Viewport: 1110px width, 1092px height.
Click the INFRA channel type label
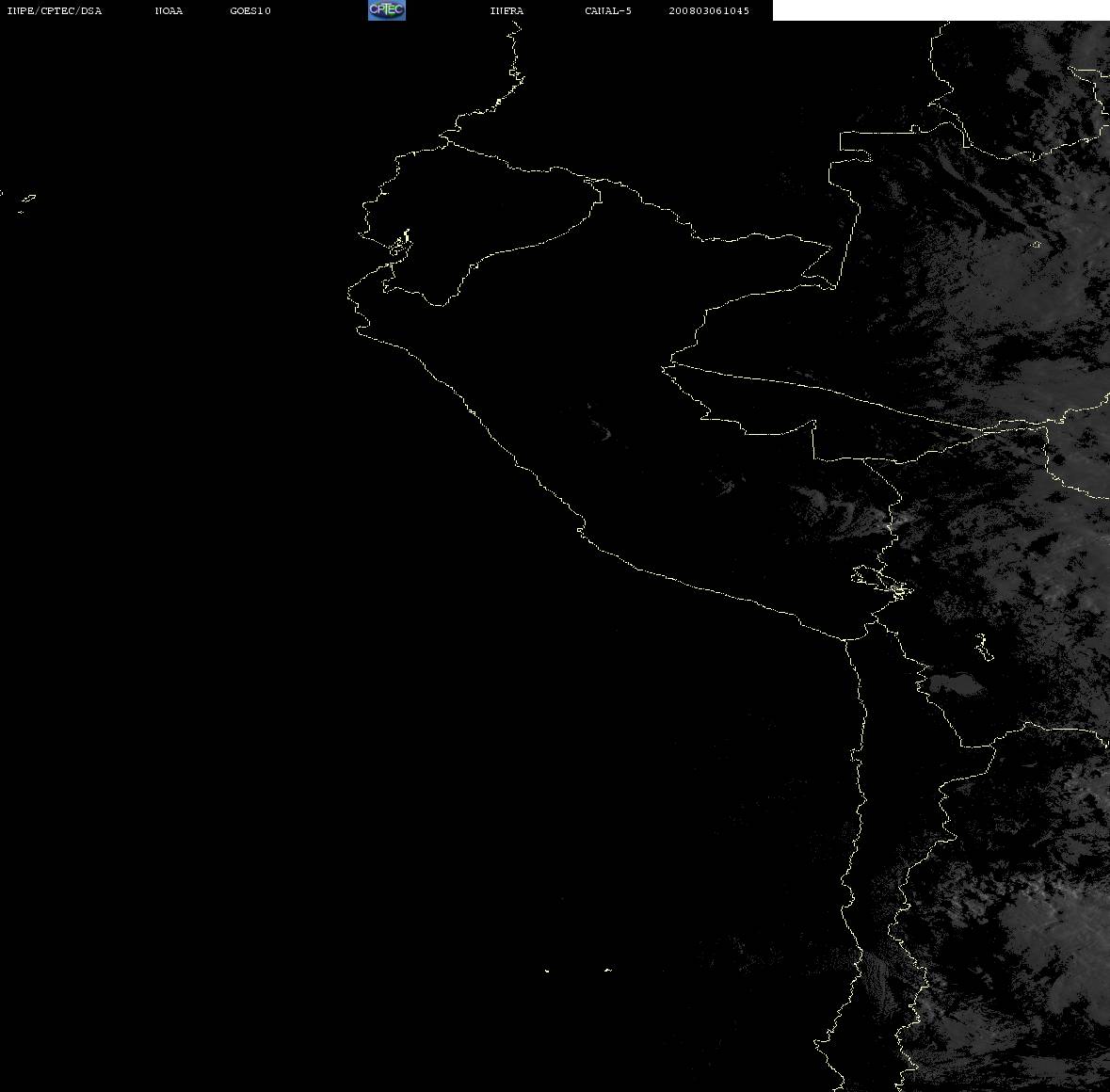(507, 10)
